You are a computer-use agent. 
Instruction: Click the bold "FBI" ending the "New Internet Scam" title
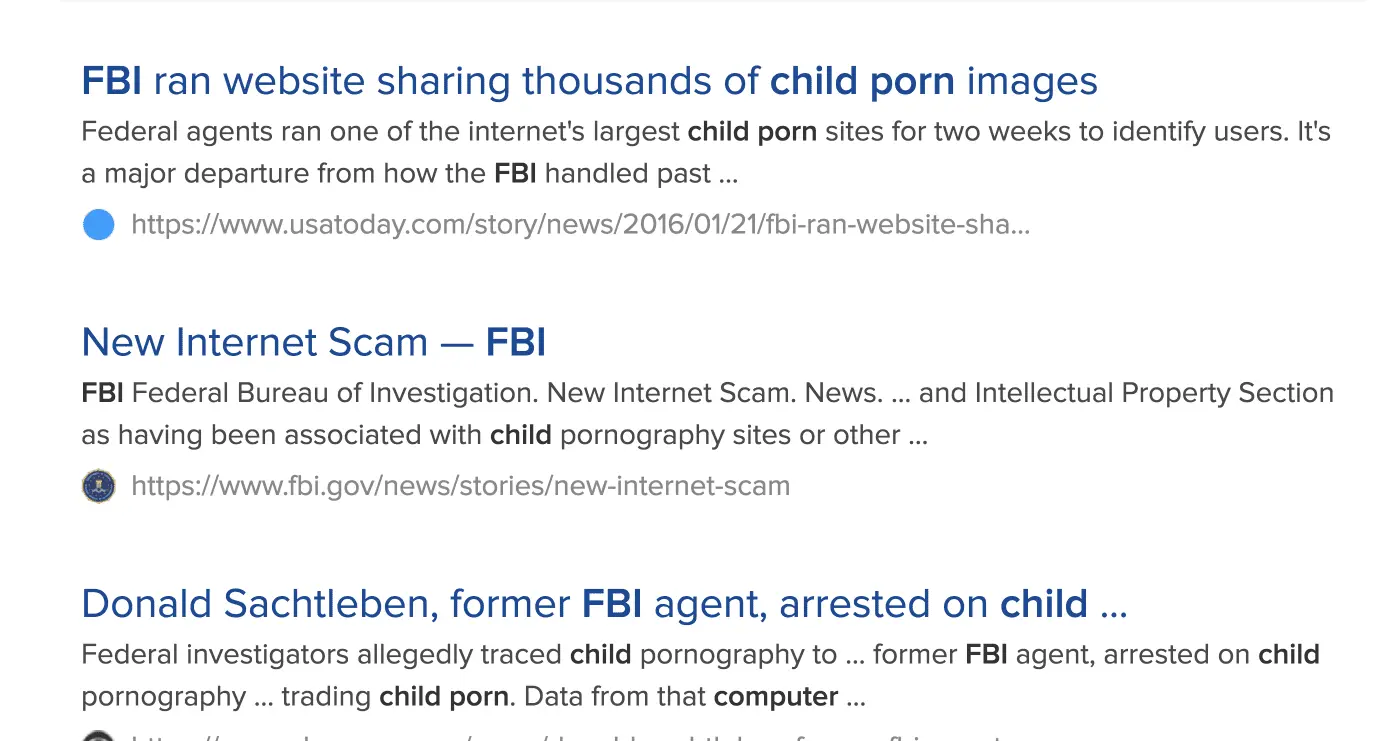click(x=516, y=343)
